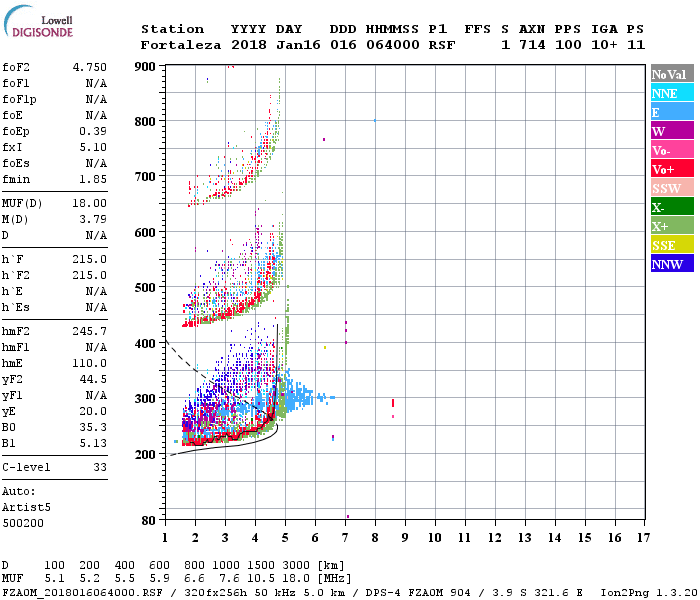
Task: Click the Artist5 auto-scaling label
Action: [x=26, y=507]
